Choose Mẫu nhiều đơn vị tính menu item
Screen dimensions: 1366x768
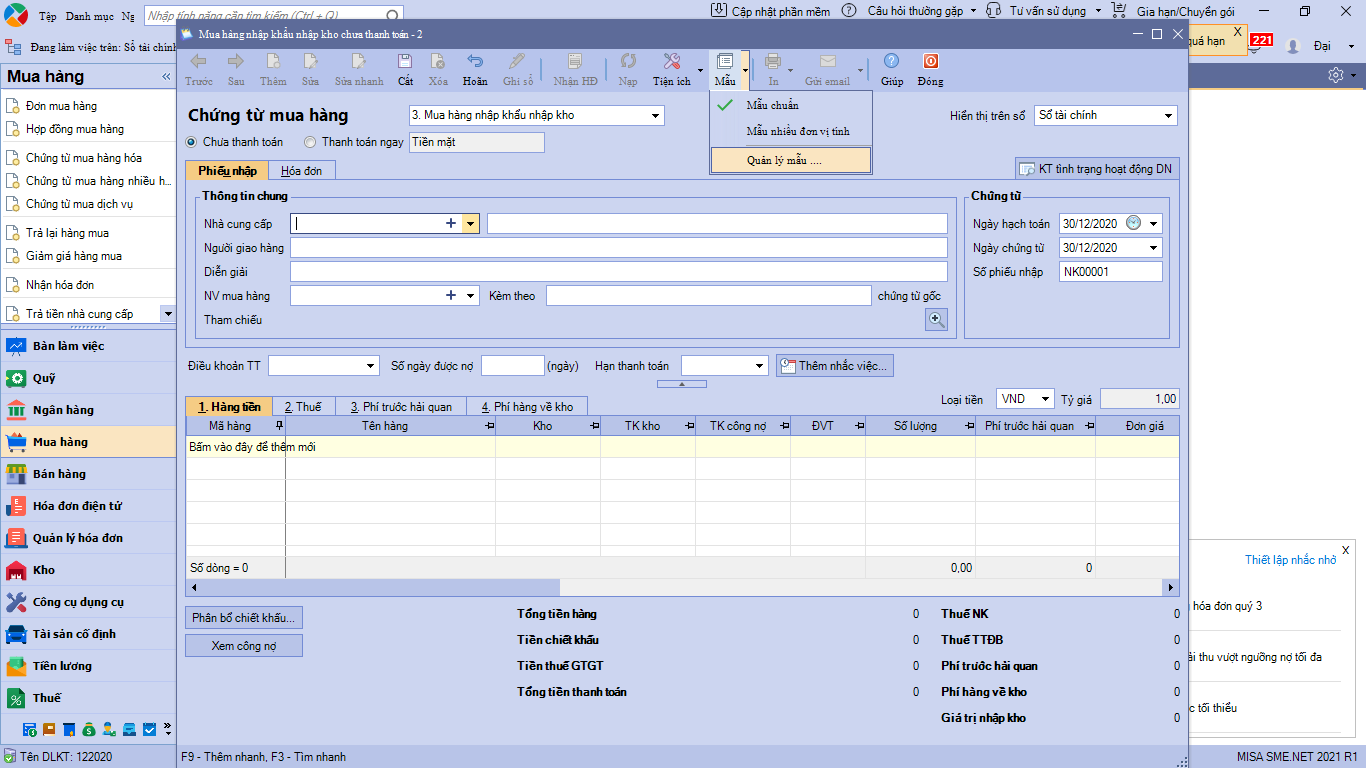point(791,131)
